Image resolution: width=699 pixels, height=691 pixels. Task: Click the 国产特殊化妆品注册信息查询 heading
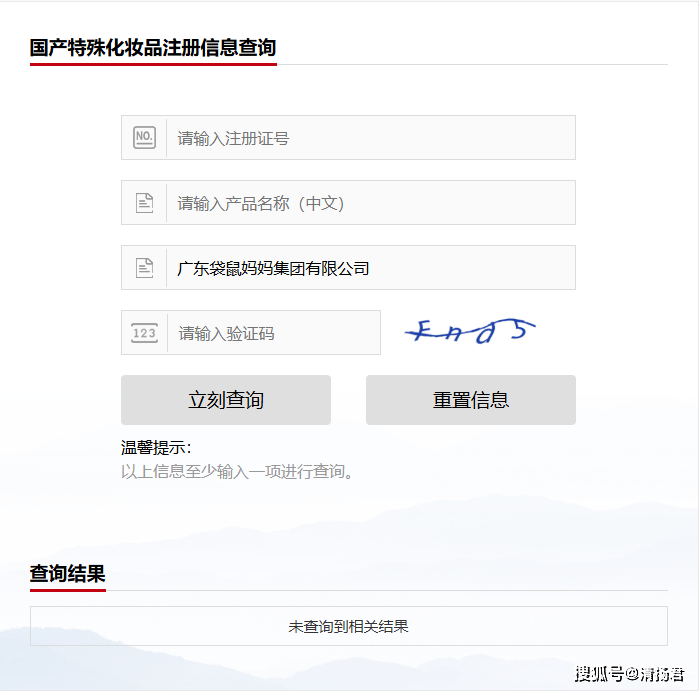(x=153, y=47)
